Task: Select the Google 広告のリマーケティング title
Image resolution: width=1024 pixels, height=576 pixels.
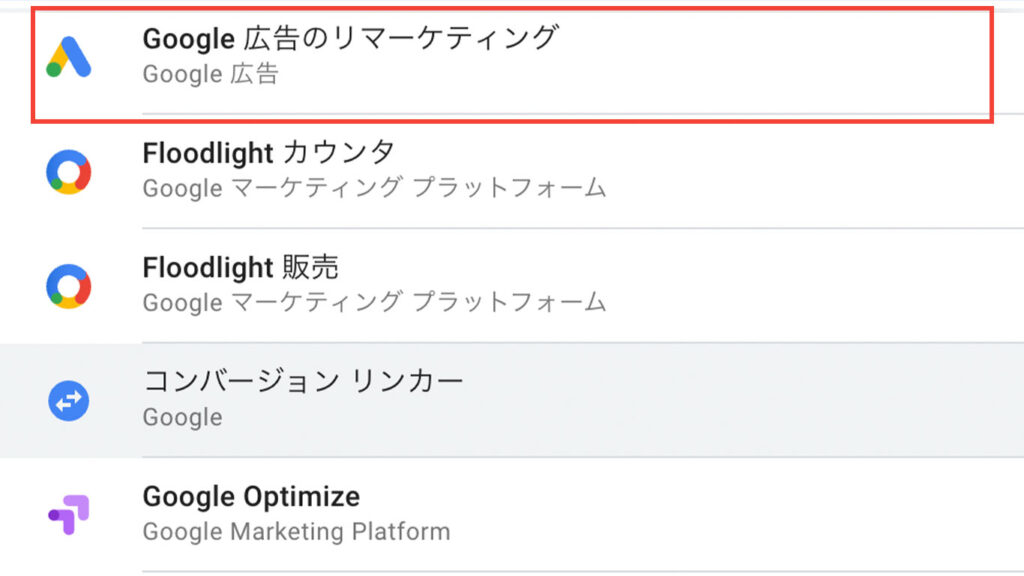Action: coord(349,39)
